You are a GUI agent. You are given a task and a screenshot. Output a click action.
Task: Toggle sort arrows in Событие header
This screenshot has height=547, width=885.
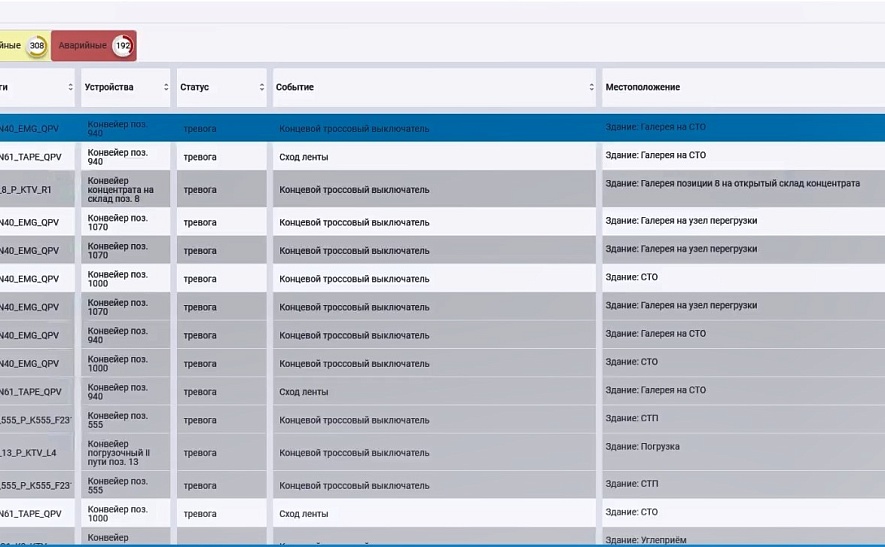[x=592, y=87]
